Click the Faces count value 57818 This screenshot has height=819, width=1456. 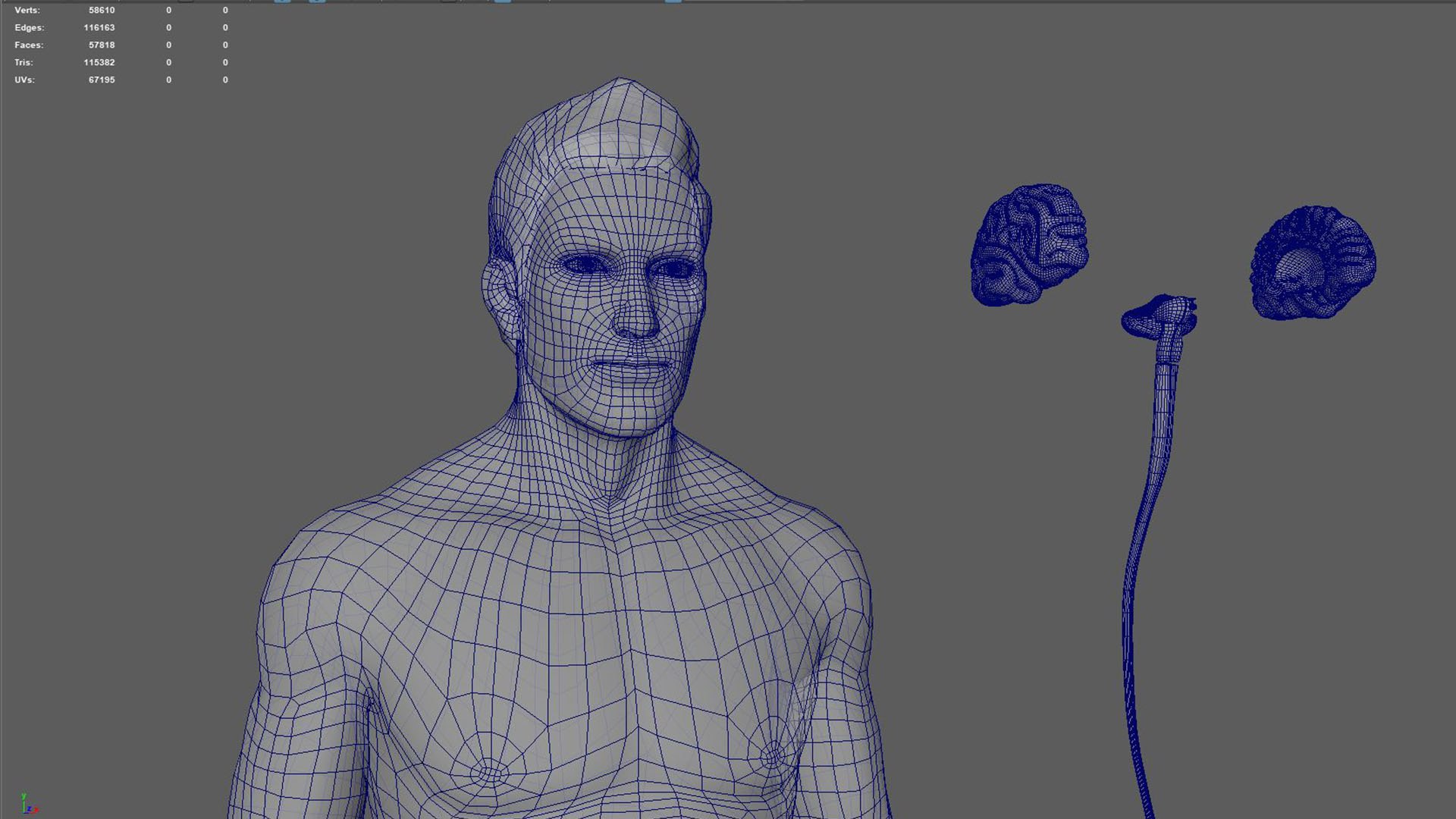[102, 45]
